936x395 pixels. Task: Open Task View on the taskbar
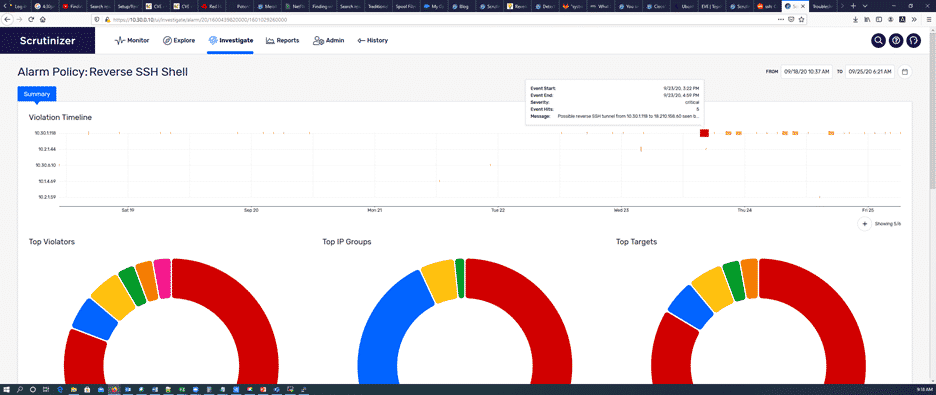pos(47,389)
